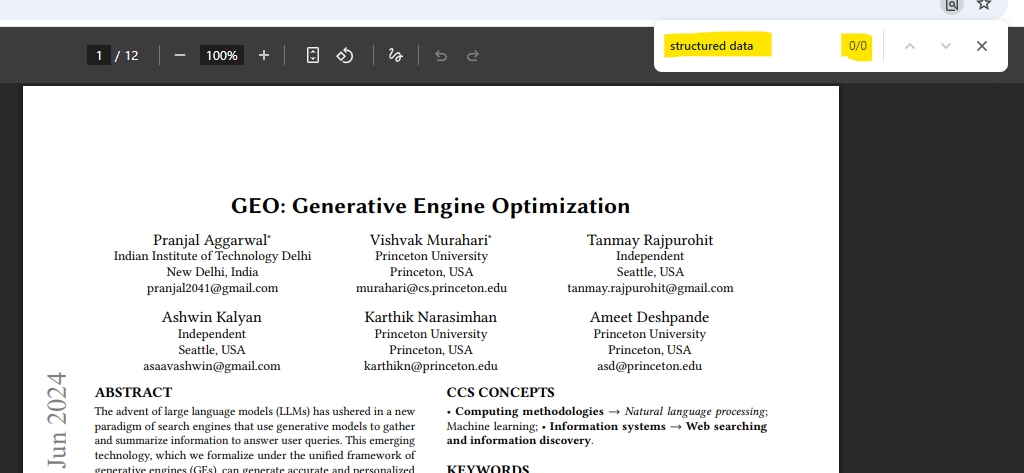Click the fit to page icon
The width and height of the screenshot is (1024, 473).
point(313,55)
